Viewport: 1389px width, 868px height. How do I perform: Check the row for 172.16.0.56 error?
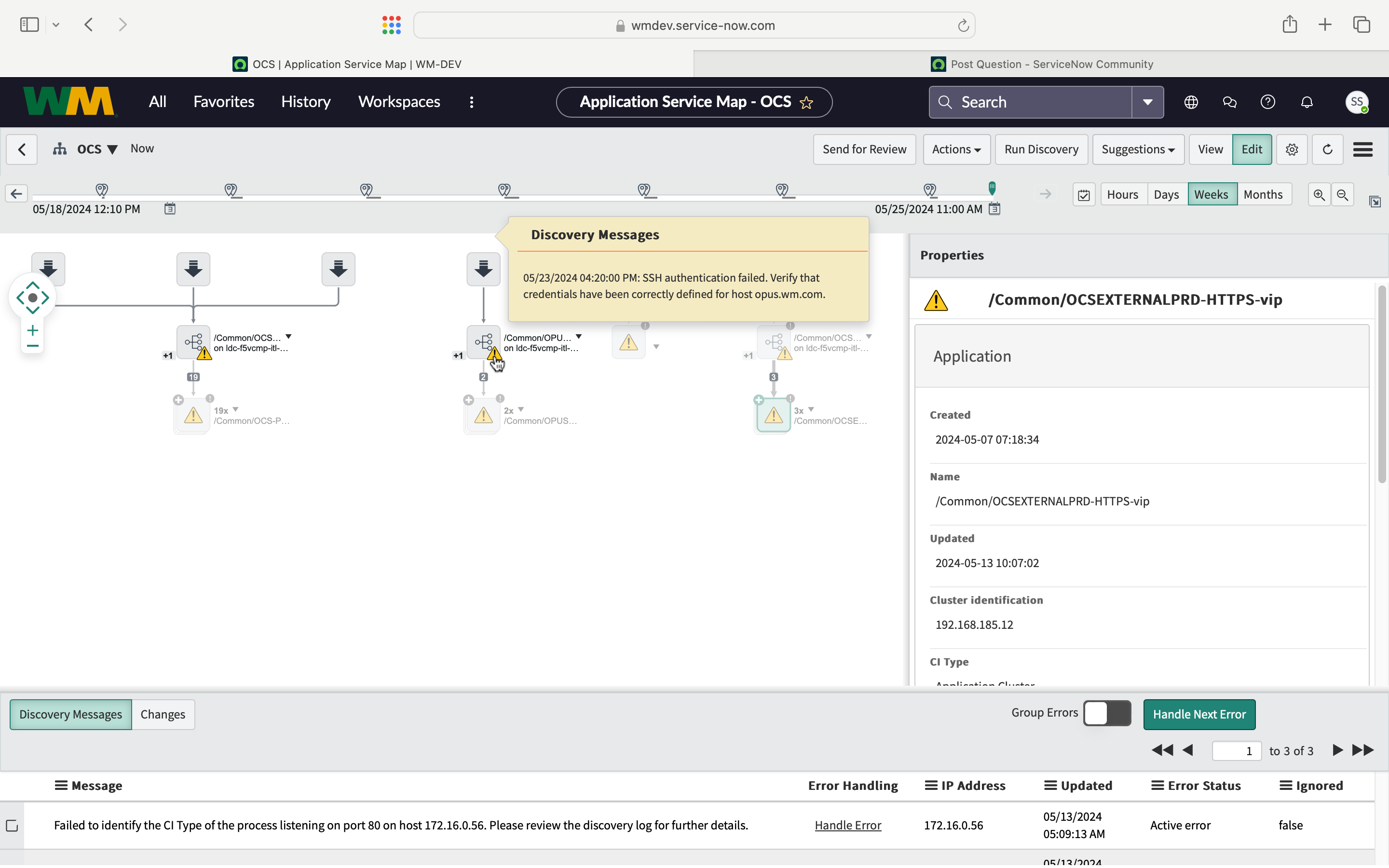[12, 826]
